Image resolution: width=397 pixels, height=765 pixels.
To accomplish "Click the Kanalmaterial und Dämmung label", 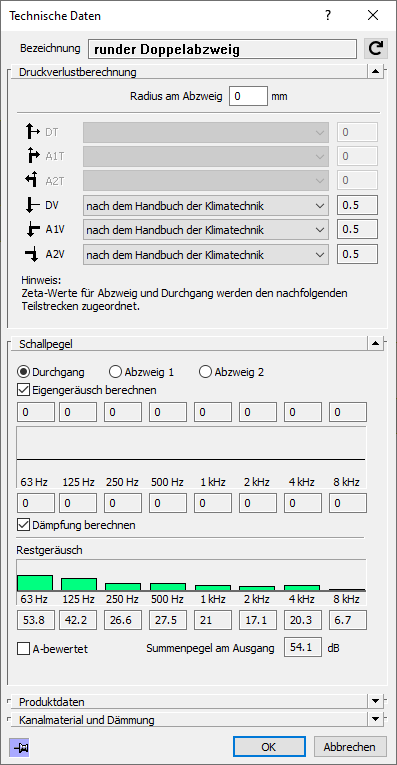I will tap(87, 720).
